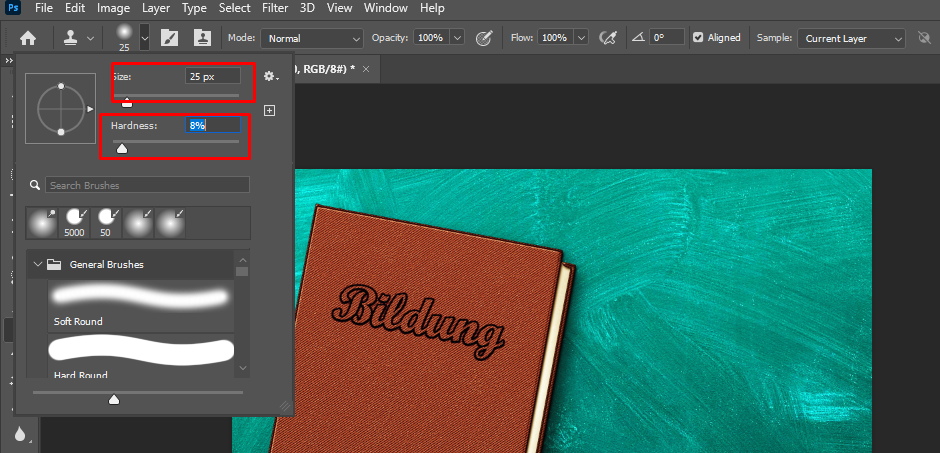Open the tool preset picker arrow beside stamp
This screenshot has height=453, width=940.
(91, 38)
